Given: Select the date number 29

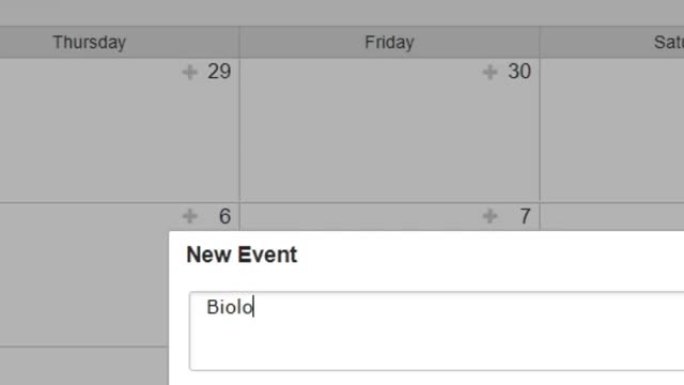Looking at the screenshot, I should pyautogui.click(x=219, y=72).
